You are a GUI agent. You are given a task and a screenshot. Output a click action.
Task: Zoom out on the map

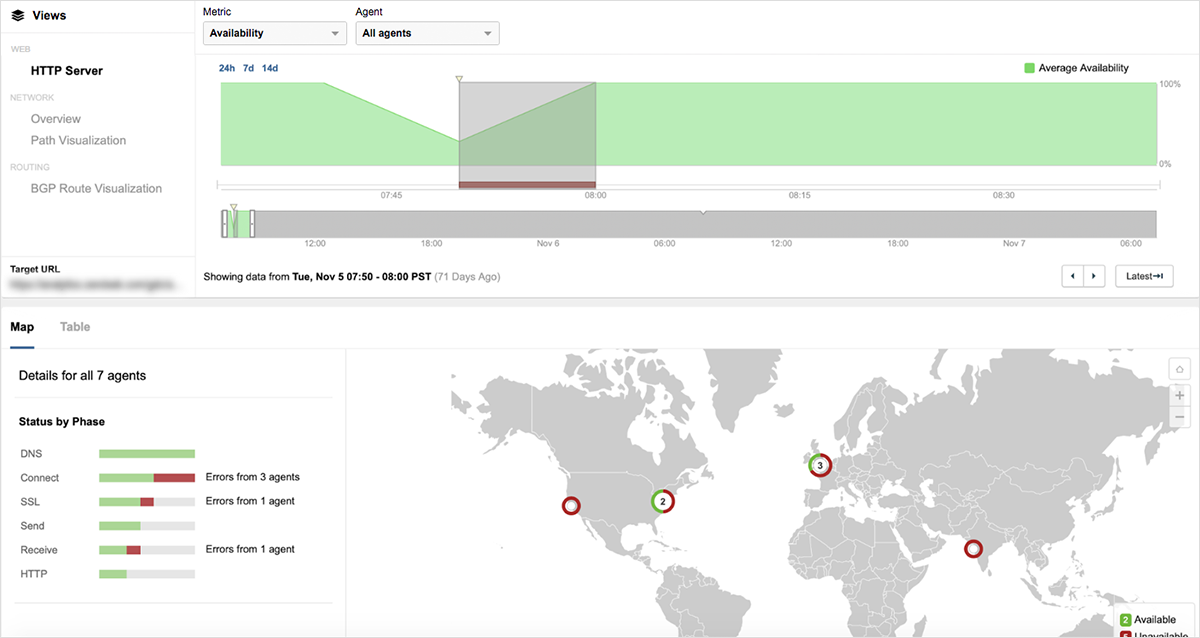click(1179, 417)
